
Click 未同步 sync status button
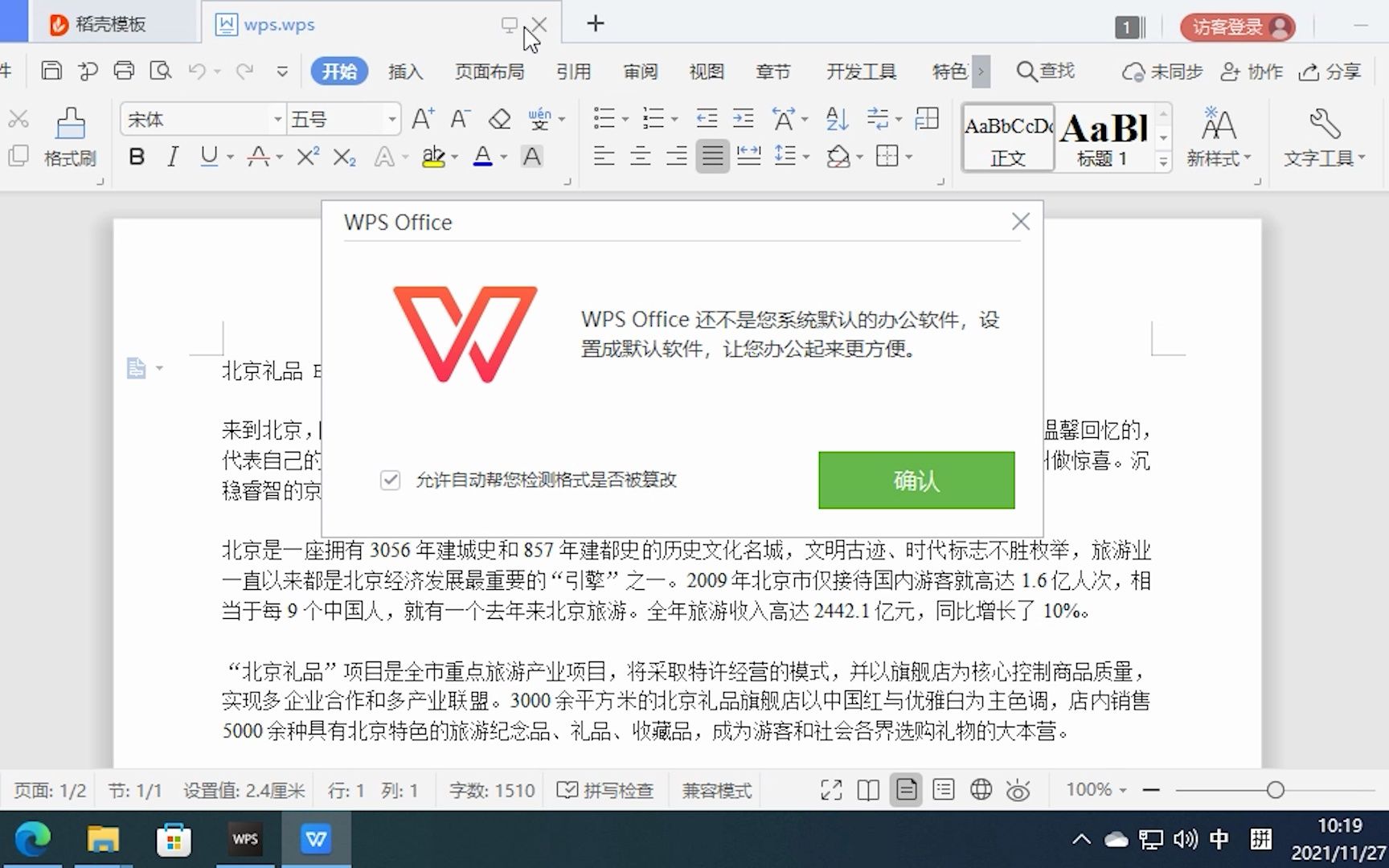1162,72
